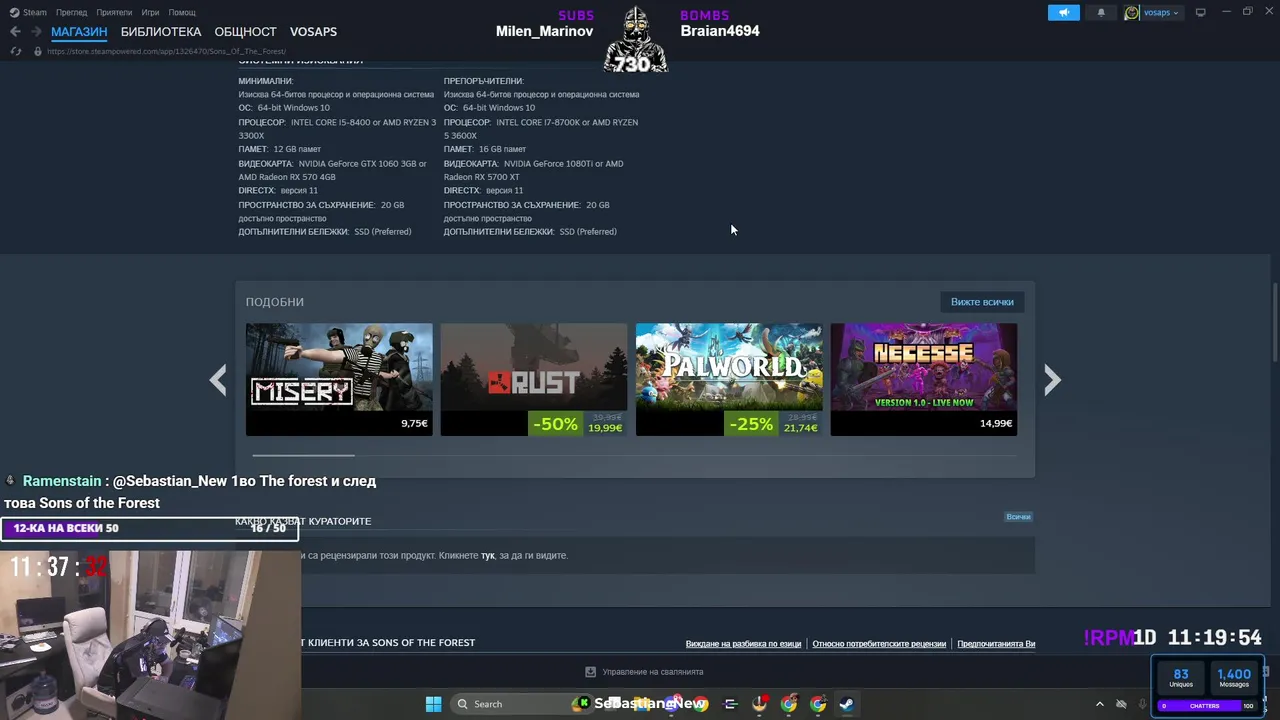Open the VOSAPS profile tab

coord(313,32)
